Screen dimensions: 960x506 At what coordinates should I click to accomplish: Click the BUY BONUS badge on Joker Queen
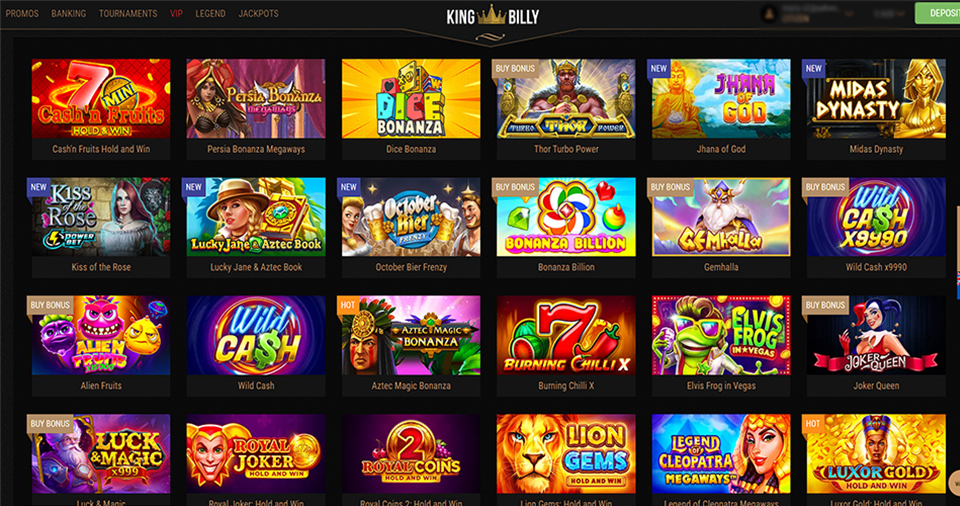[x=825, y=305]
